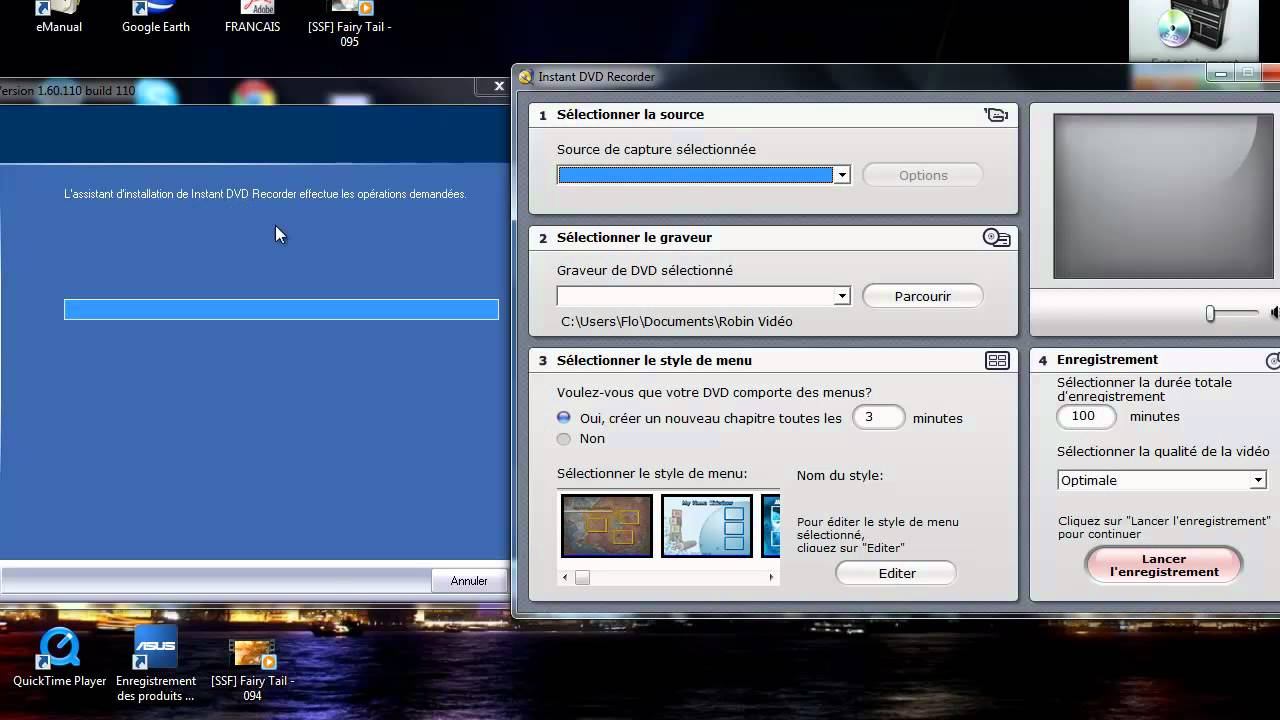Click the volume slider handle under preview
This screenshot has width=1280, height=720.
1210,314
